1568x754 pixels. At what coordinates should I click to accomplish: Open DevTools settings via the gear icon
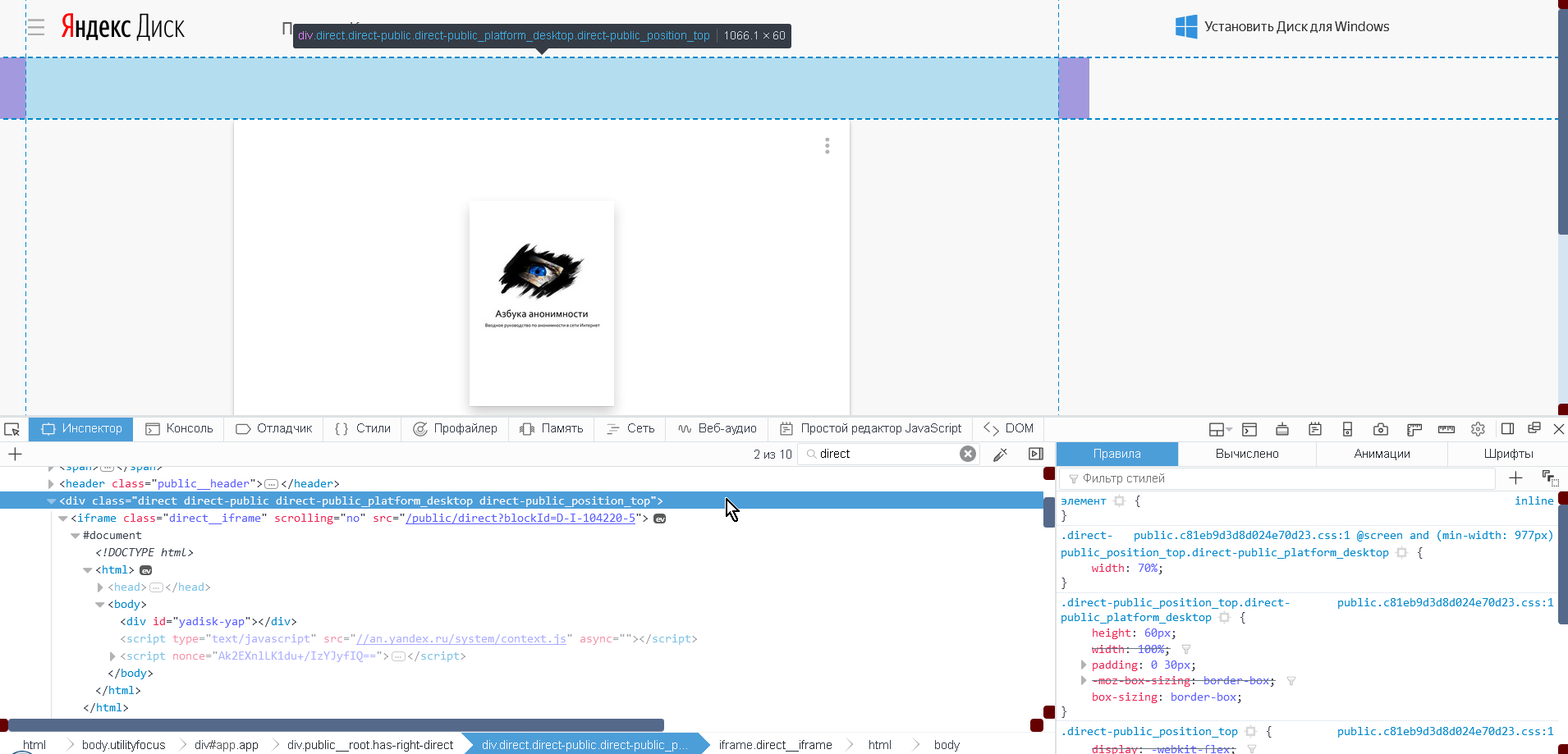[1479, 428]
